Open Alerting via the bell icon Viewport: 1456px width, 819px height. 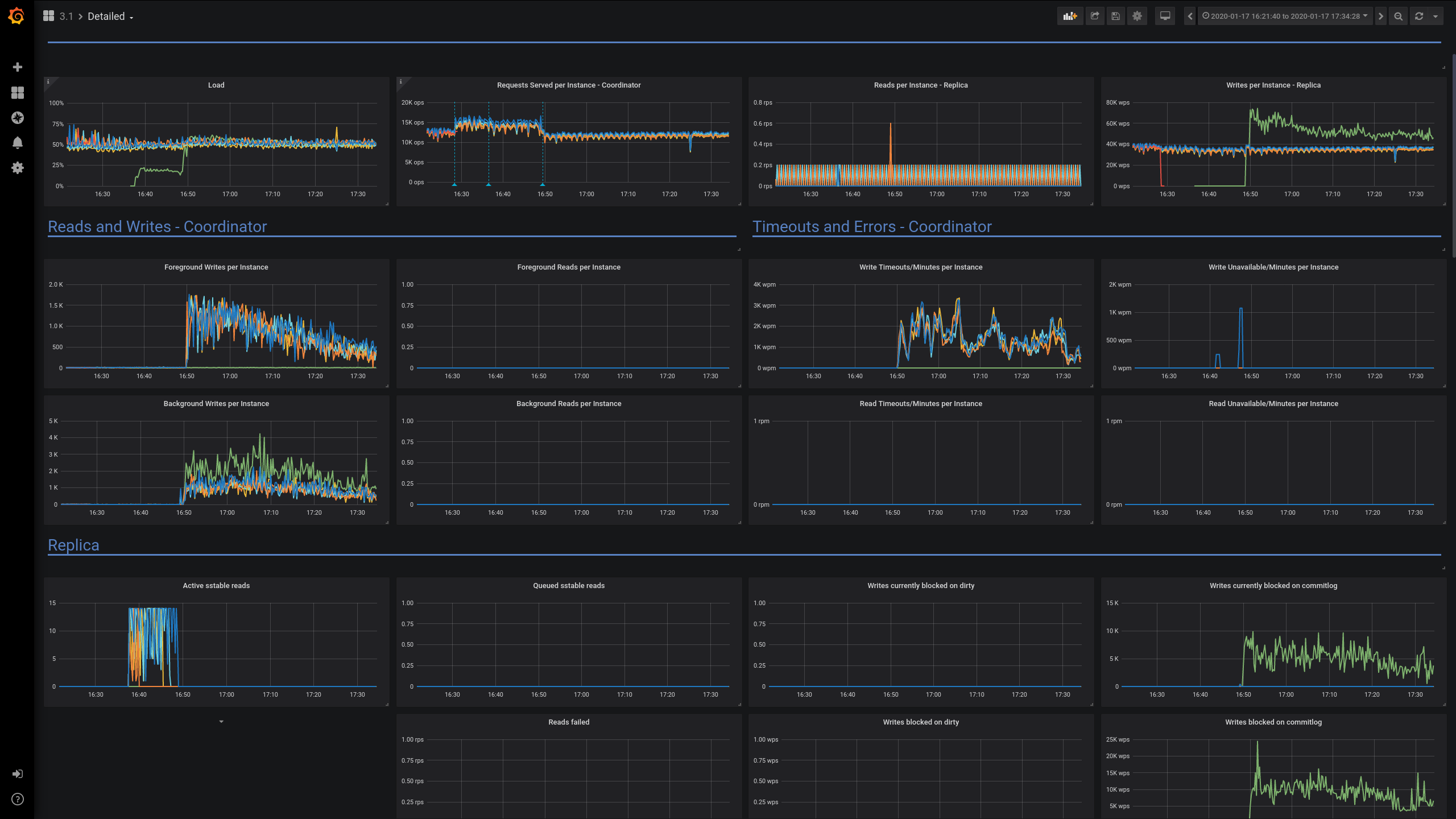tap(17, 143)
